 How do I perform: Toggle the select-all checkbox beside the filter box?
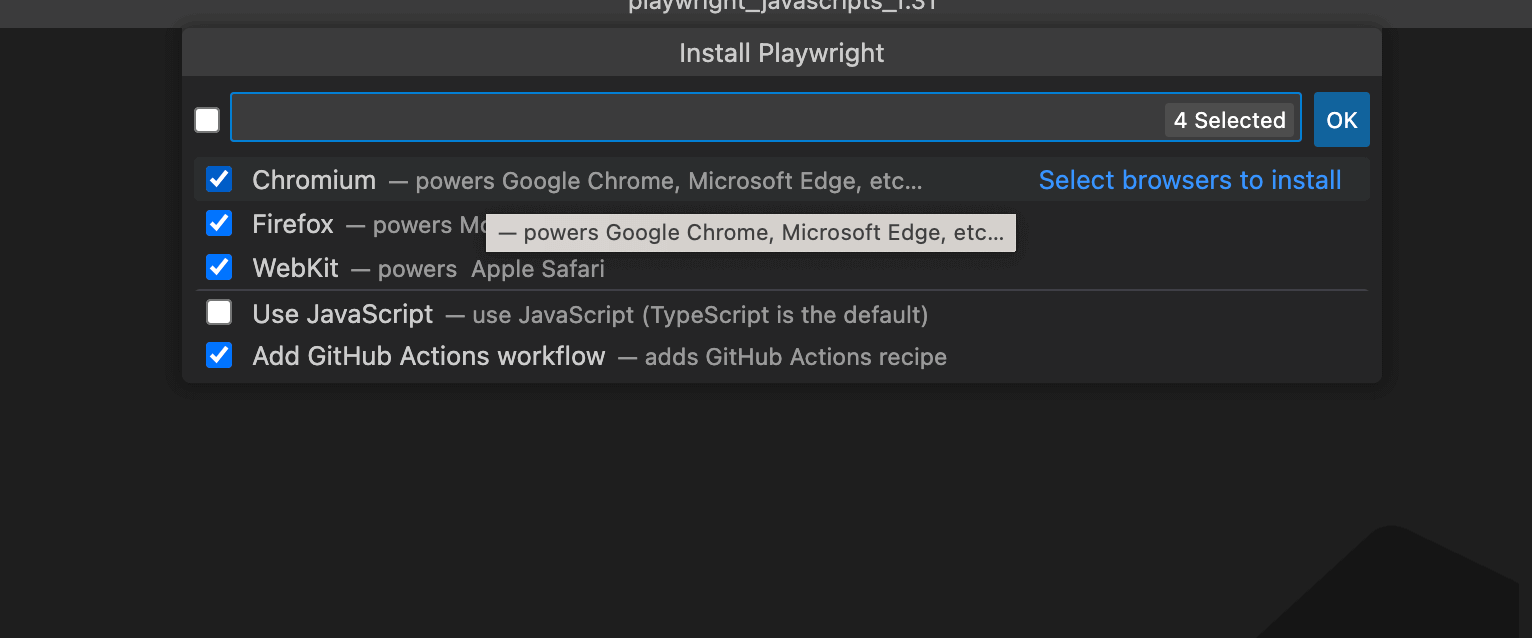coord(207,120)
